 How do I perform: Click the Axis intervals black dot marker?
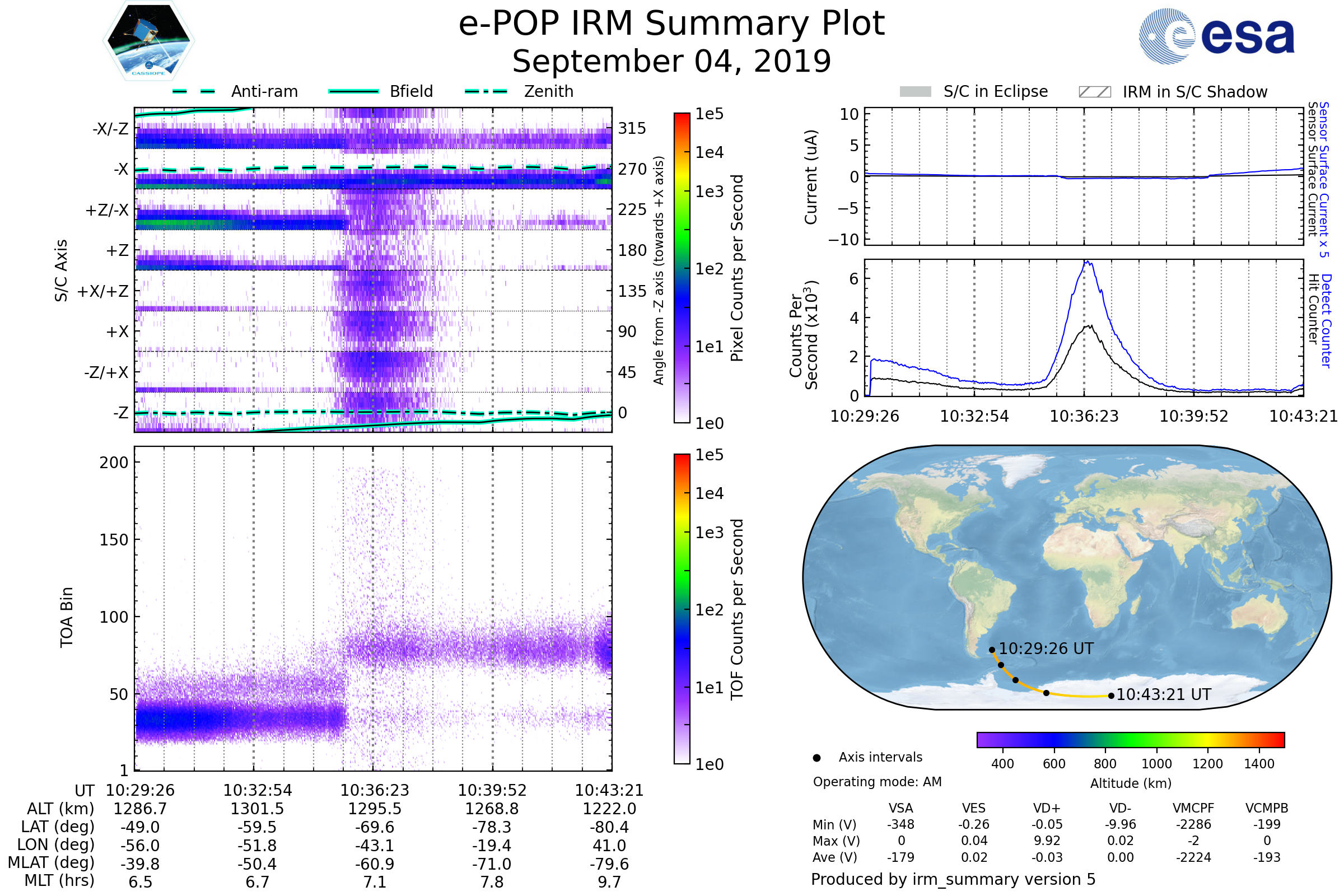coord(816,758)
